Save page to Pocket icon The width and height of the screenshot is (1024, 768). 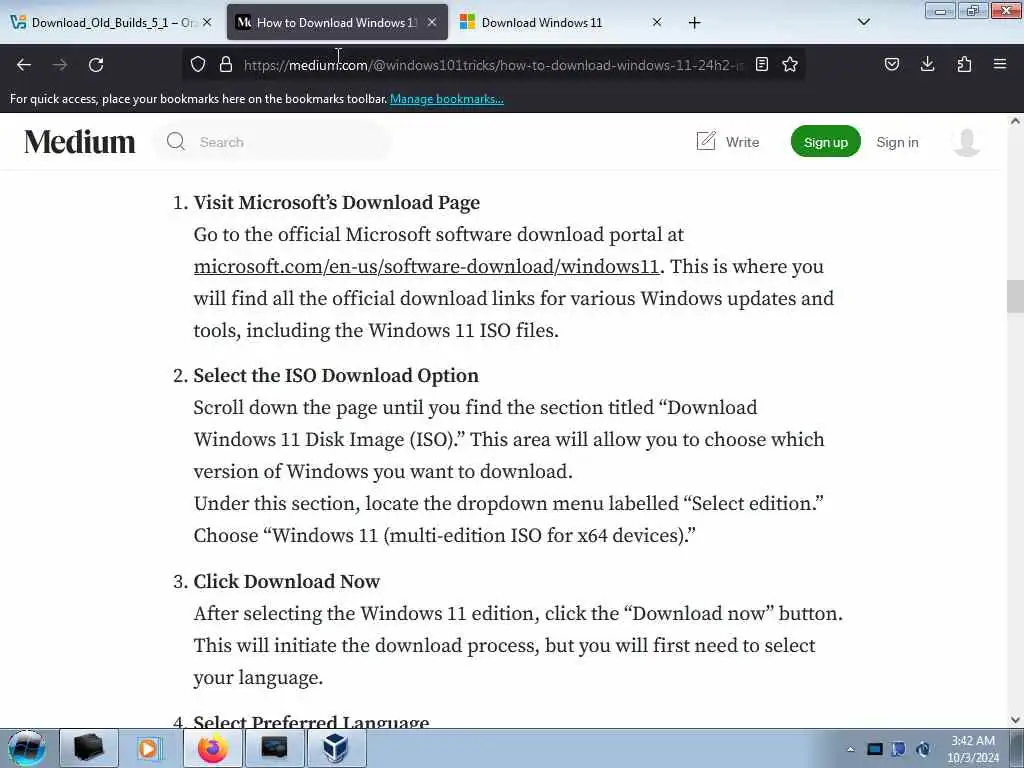click(892, 64)
